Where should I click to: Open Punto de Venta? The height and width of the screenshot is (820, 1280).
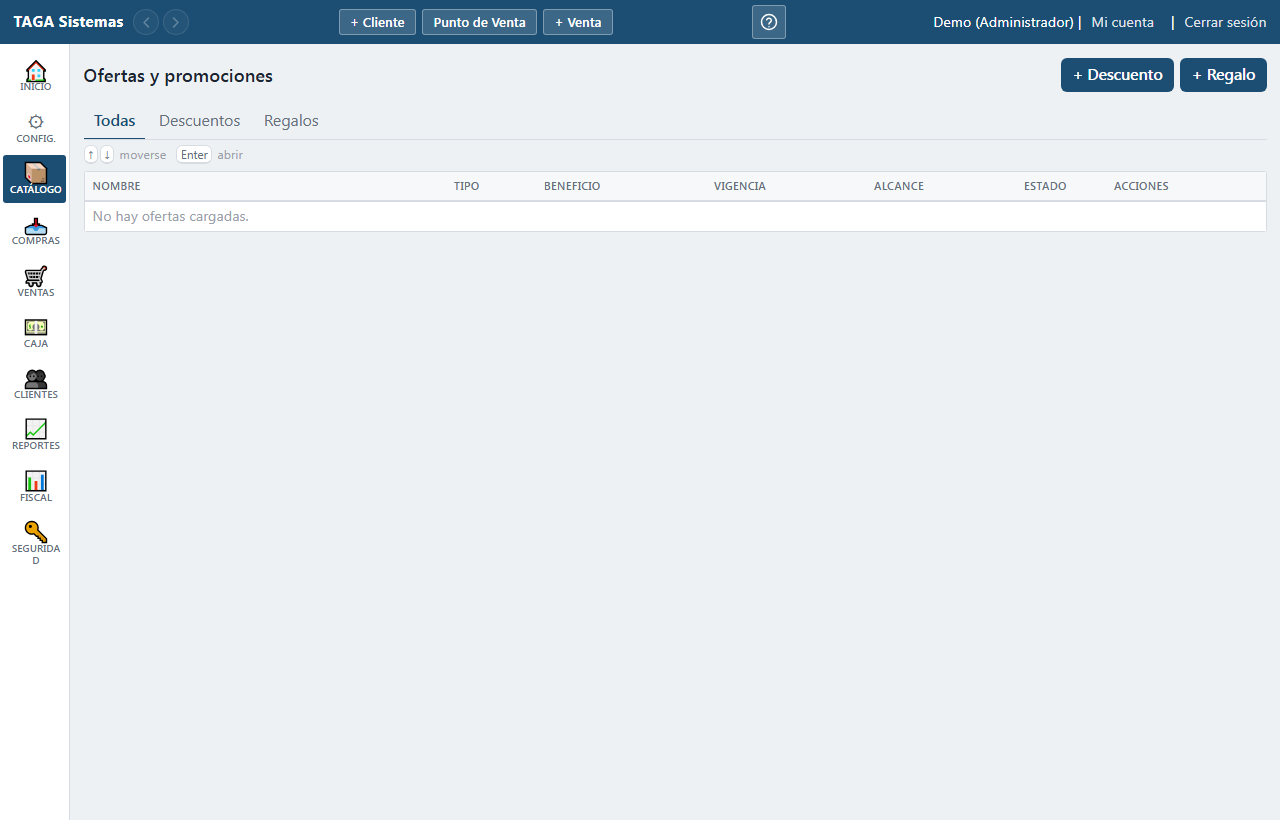(479, 22)
